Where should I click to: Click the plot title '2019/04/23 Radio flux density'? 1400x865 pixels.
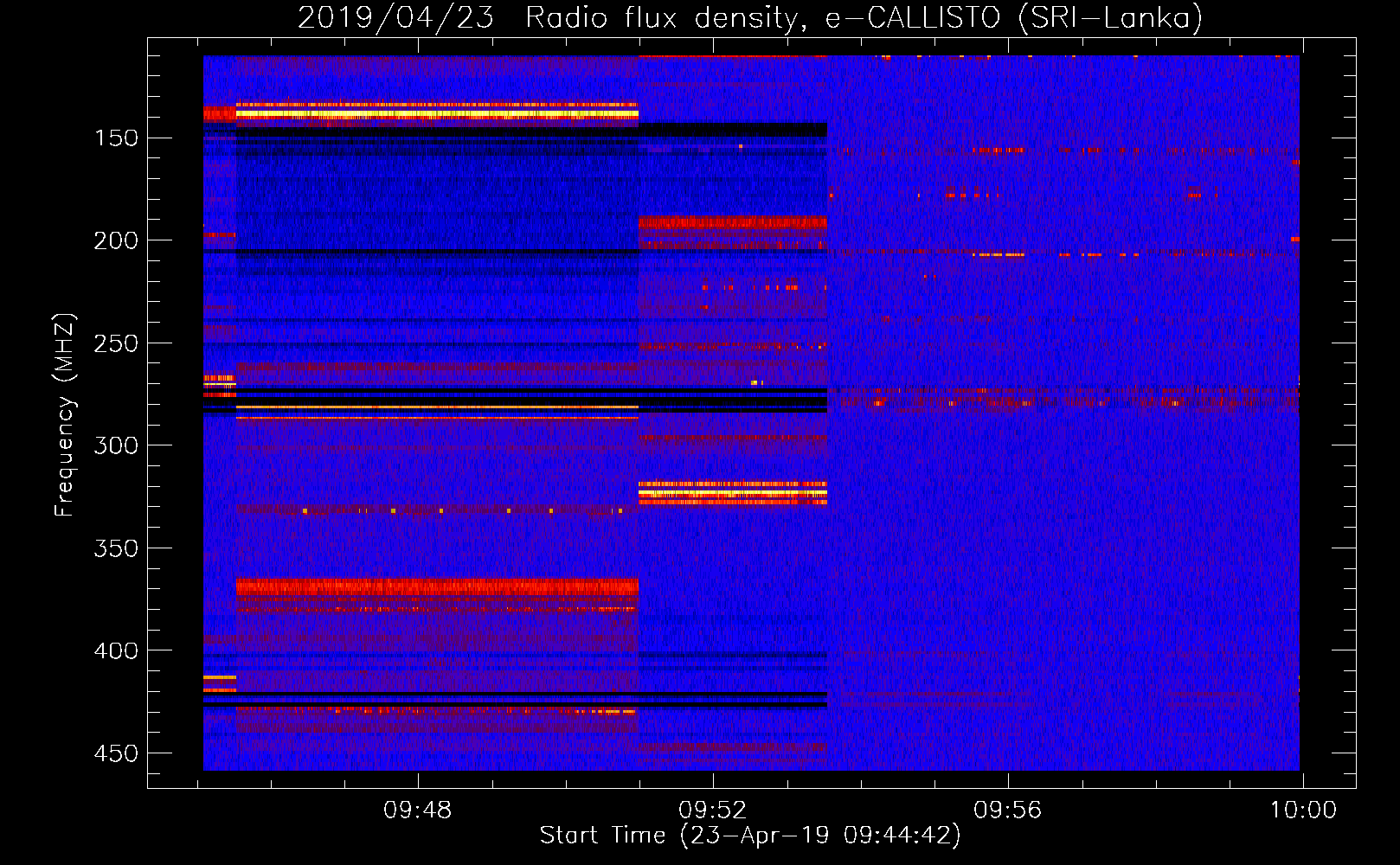552,18
